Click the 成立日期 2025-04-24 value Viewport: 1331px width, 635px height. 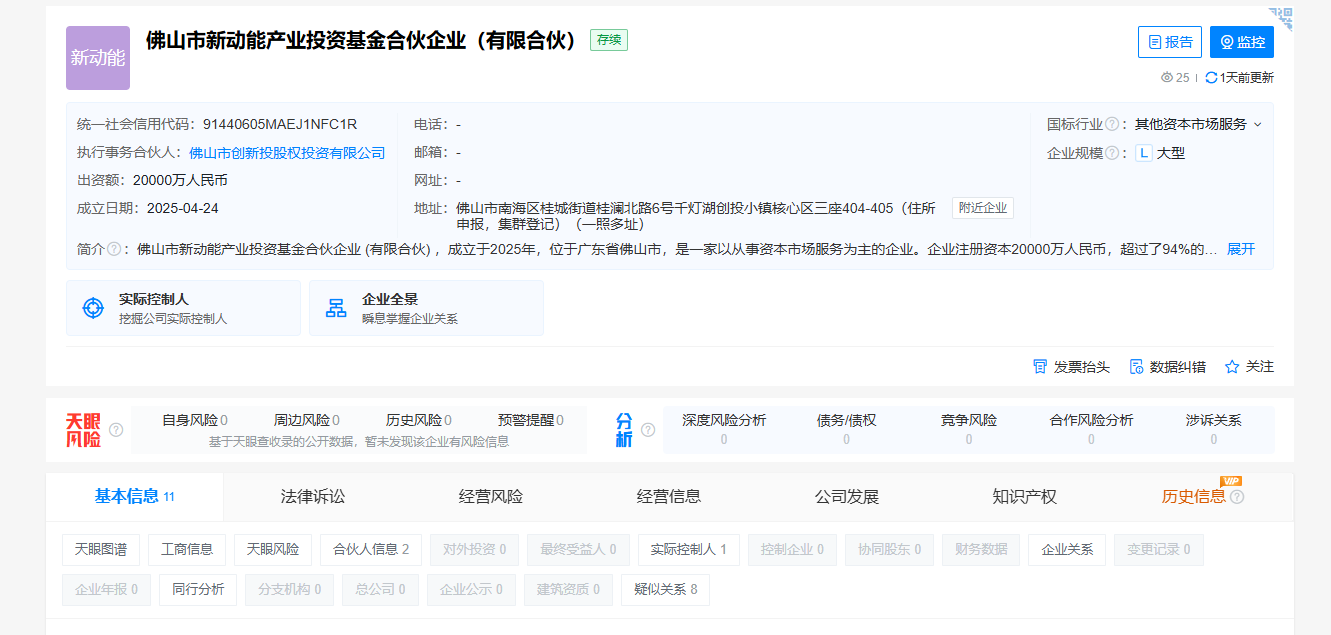[x=183, y=209]
